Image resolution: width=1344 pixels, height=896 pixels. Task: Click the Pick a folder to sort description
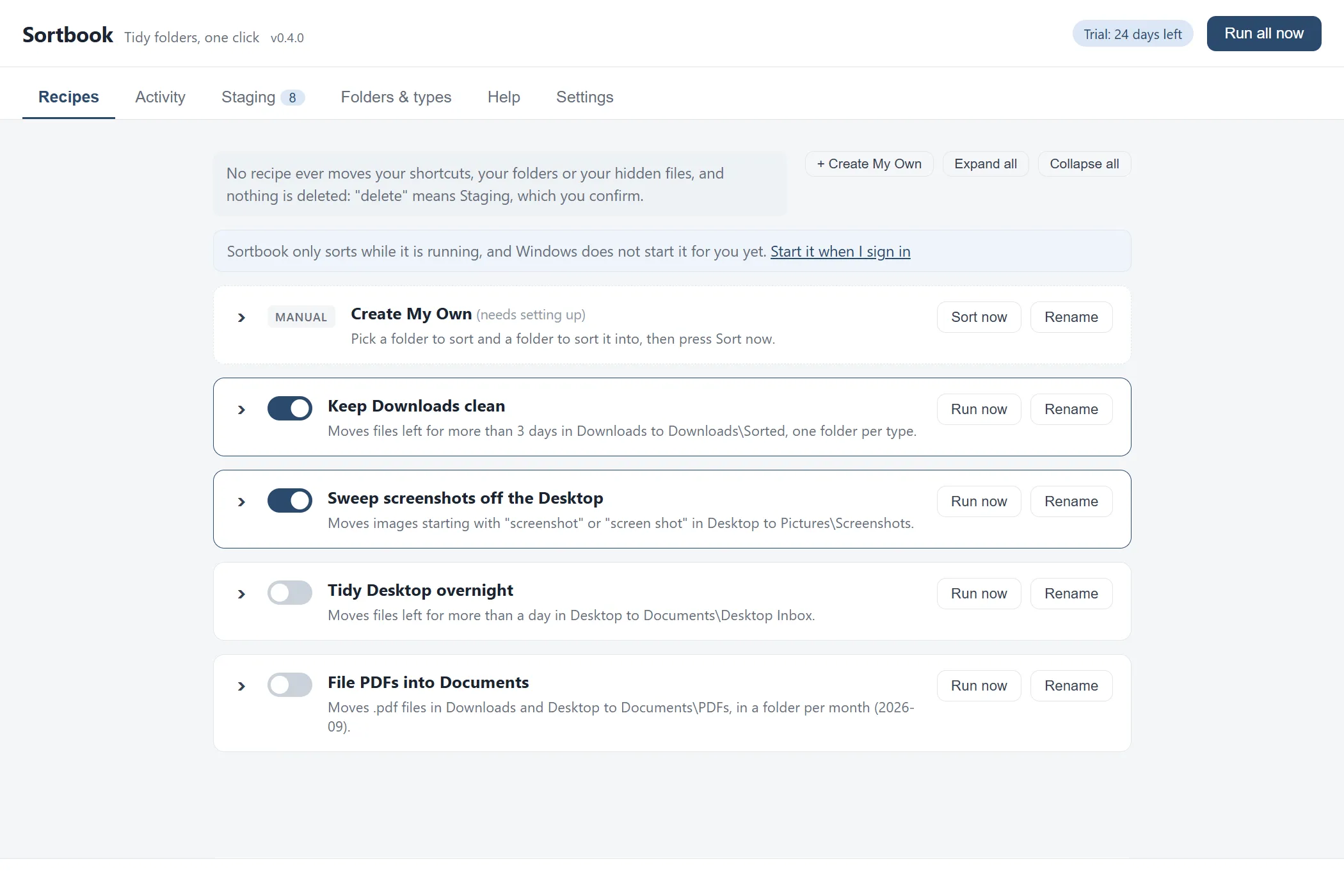(563, 339)
